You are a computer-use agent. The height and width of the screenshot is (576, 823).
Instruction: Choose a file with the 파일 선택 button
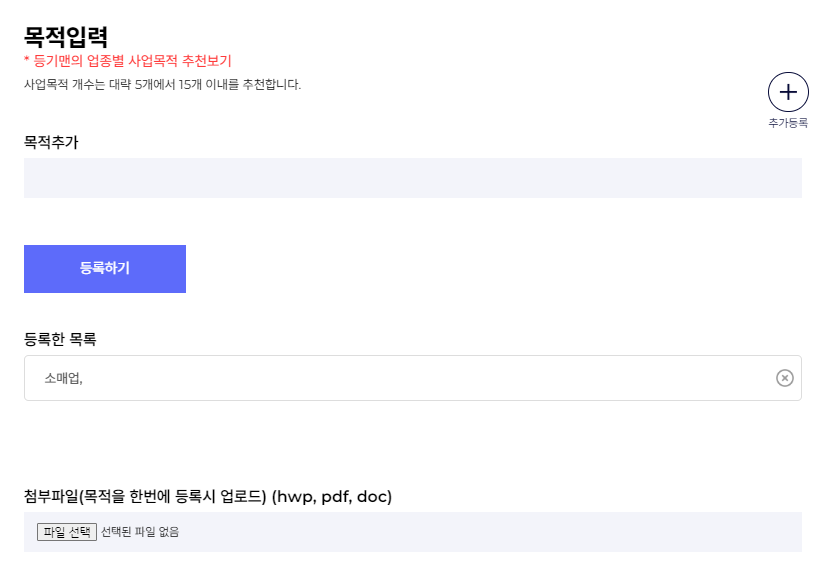(67, 532)
